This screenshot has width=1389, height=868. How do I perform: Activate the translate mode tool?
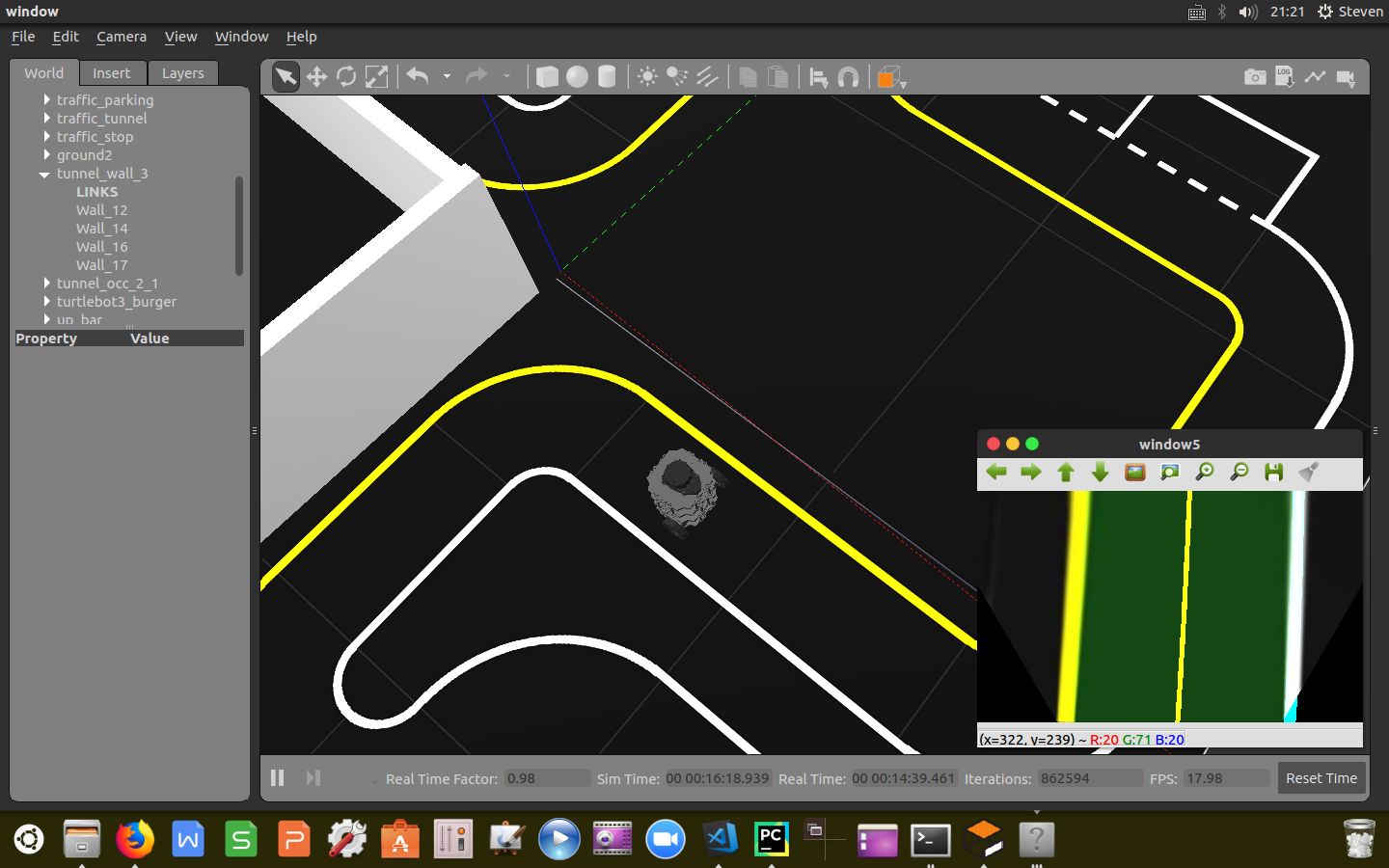point(316,77)
